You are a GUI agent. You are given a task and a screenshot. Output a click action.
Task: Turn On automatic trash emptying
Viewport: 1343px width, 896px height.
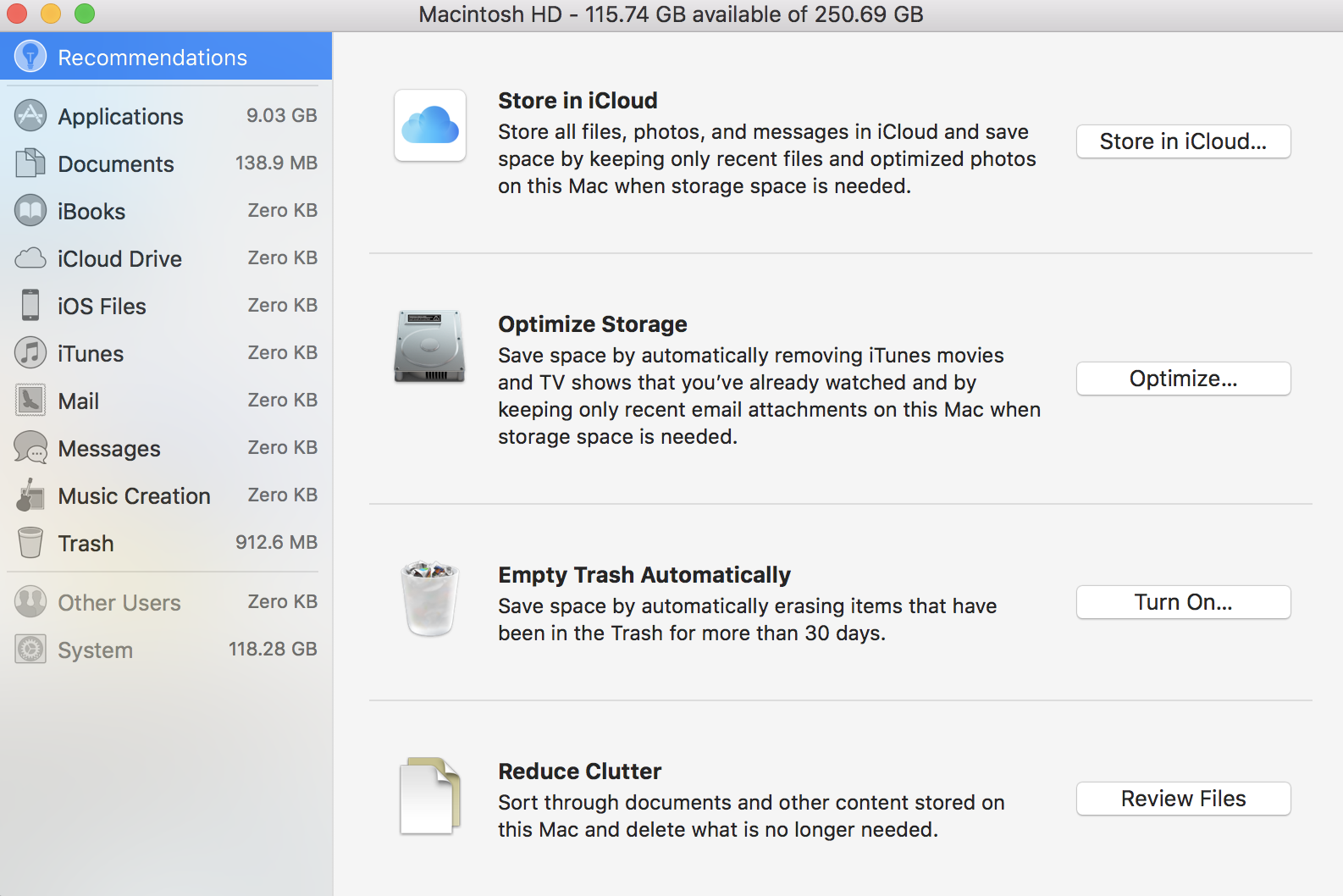tap(1183, 602)
